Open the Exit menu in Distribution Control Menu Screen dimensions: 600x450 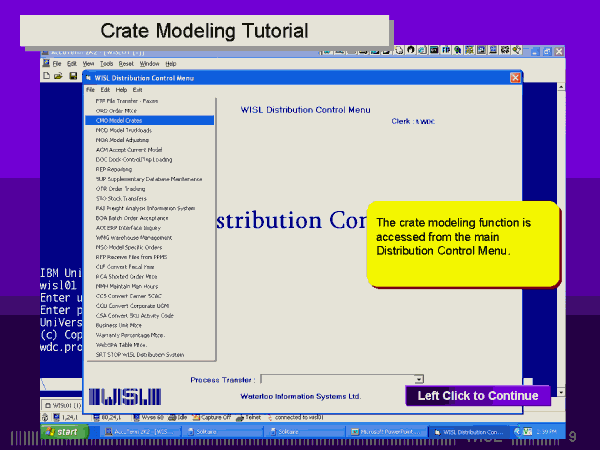(137, 89)
